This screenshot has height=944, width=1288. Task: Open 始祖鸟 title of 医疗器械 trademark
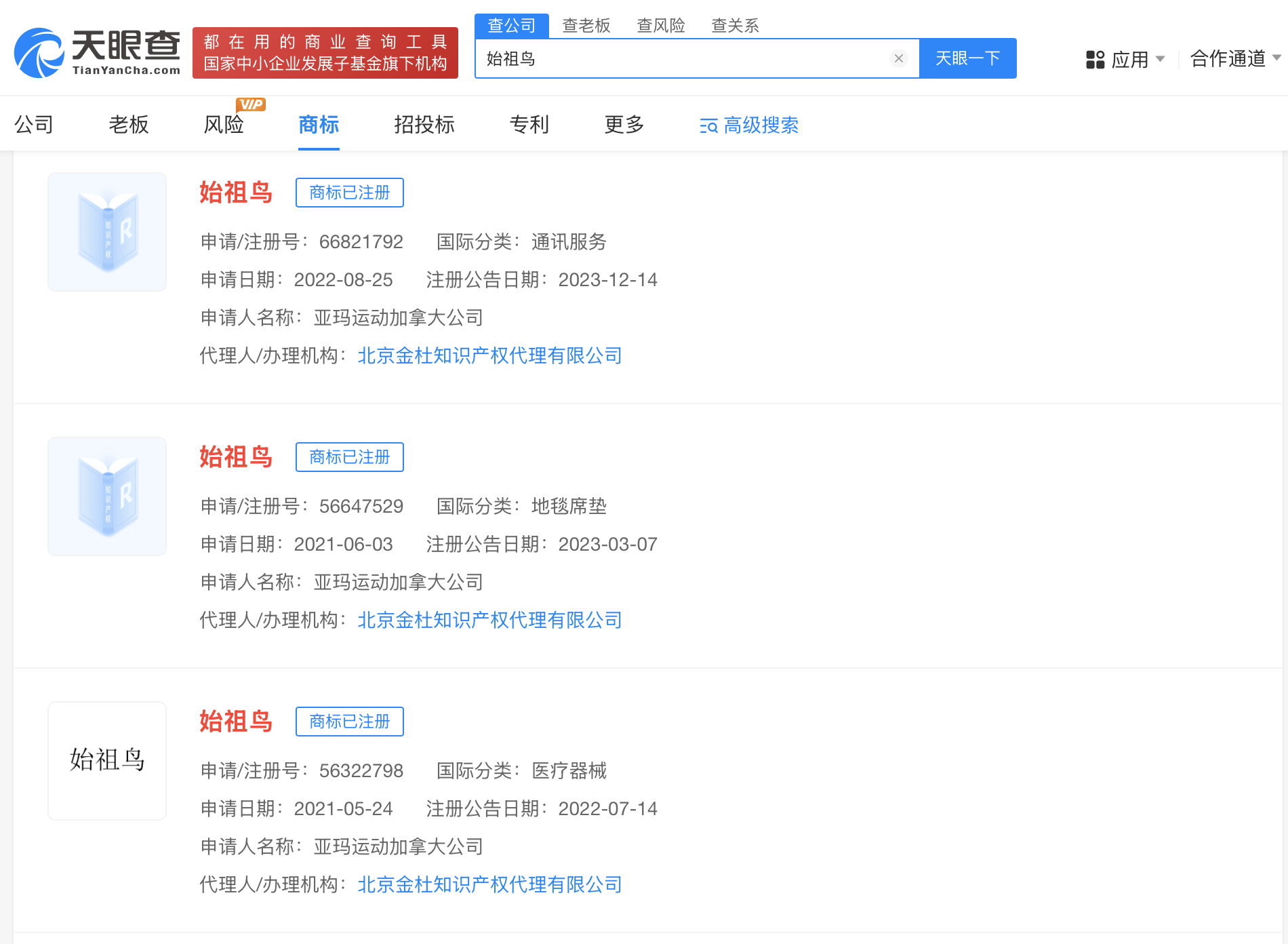[x=236, y=722]
